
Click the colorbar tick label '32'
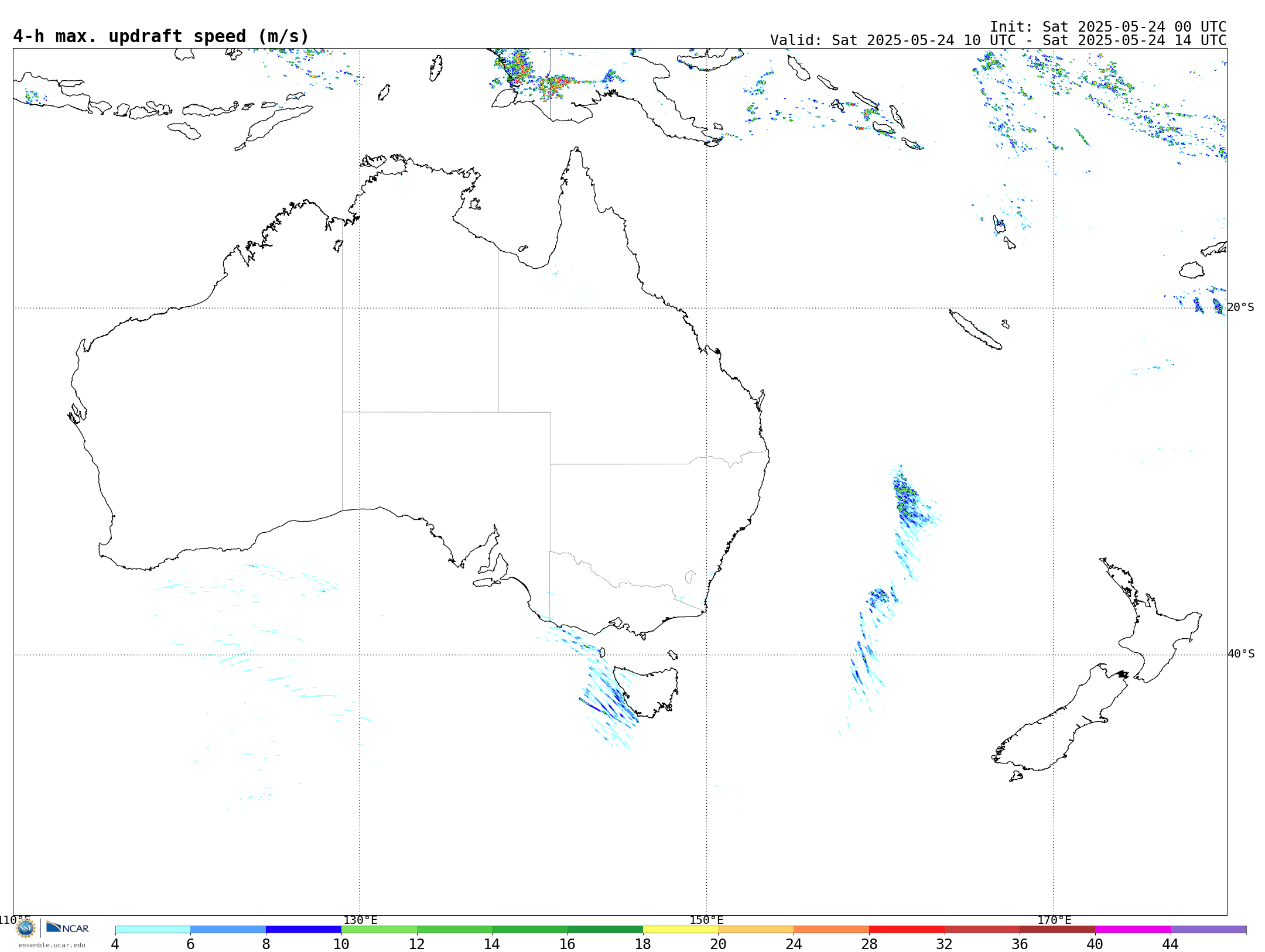point(945,944)
